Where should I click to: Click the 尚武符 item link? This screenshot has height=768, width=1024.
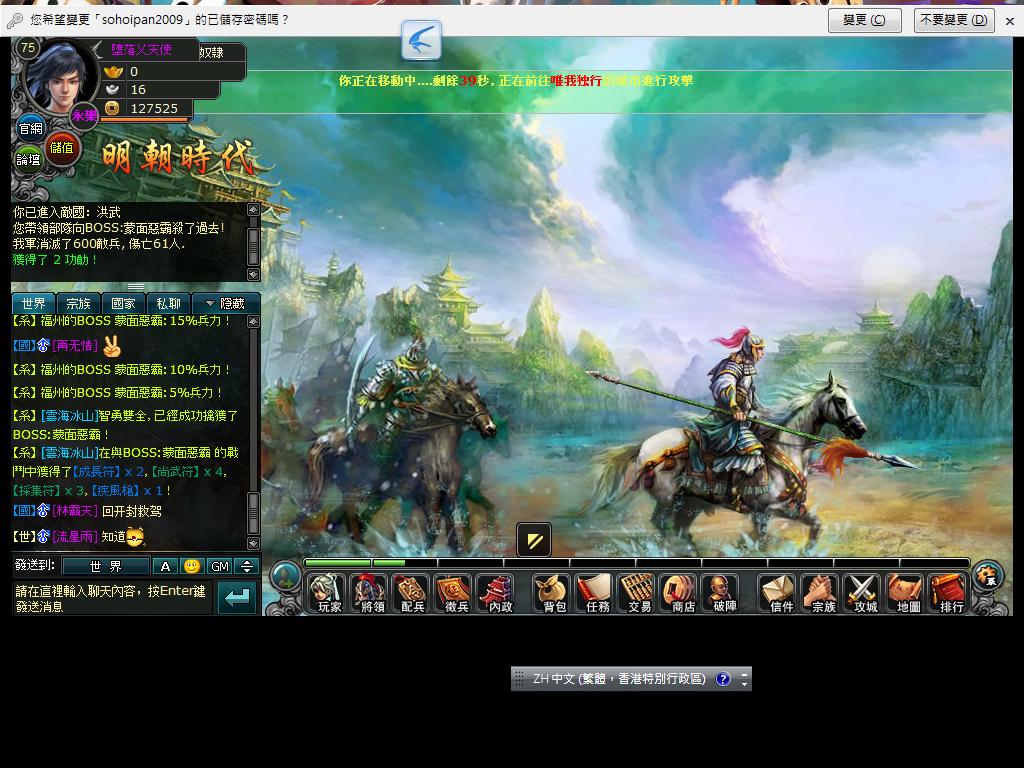point(176,472)
